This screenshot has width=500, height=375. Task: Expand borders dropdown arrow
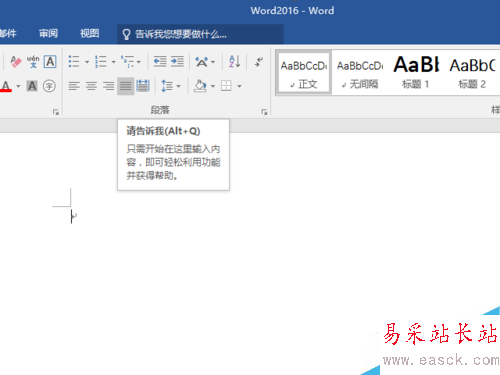tap(239, 86)
